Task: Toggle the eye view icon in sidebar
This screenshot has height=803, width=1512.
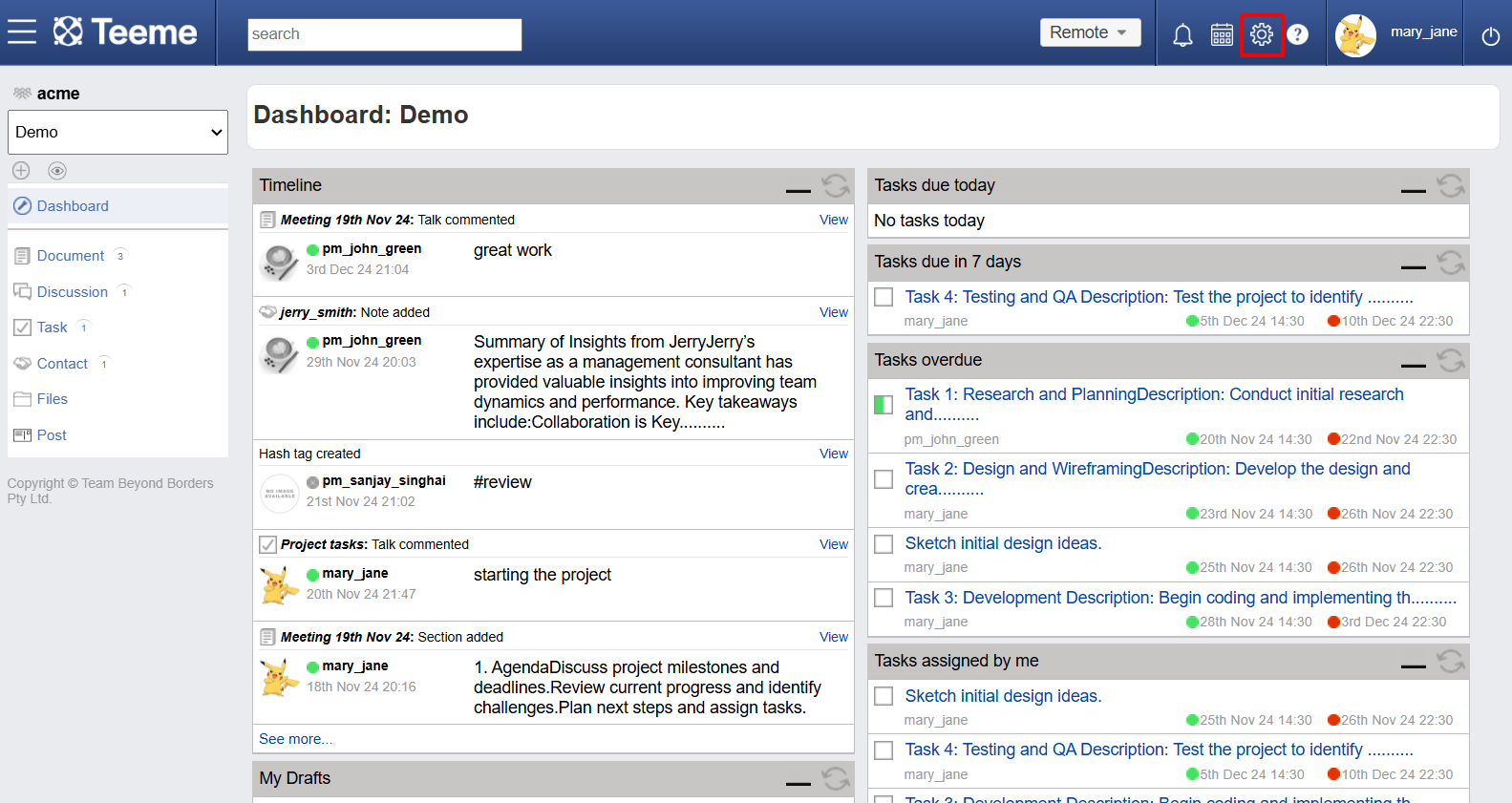Action: tap(57, 171)
